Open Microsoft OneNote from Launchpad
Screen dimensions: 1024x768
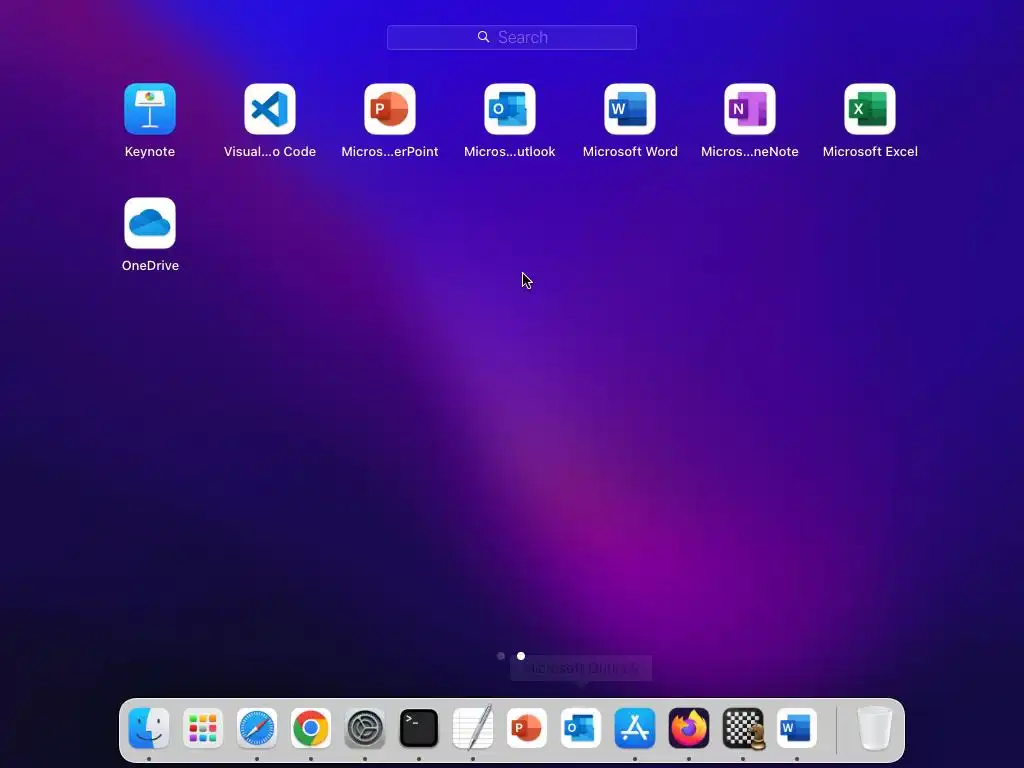pos(750,109)
